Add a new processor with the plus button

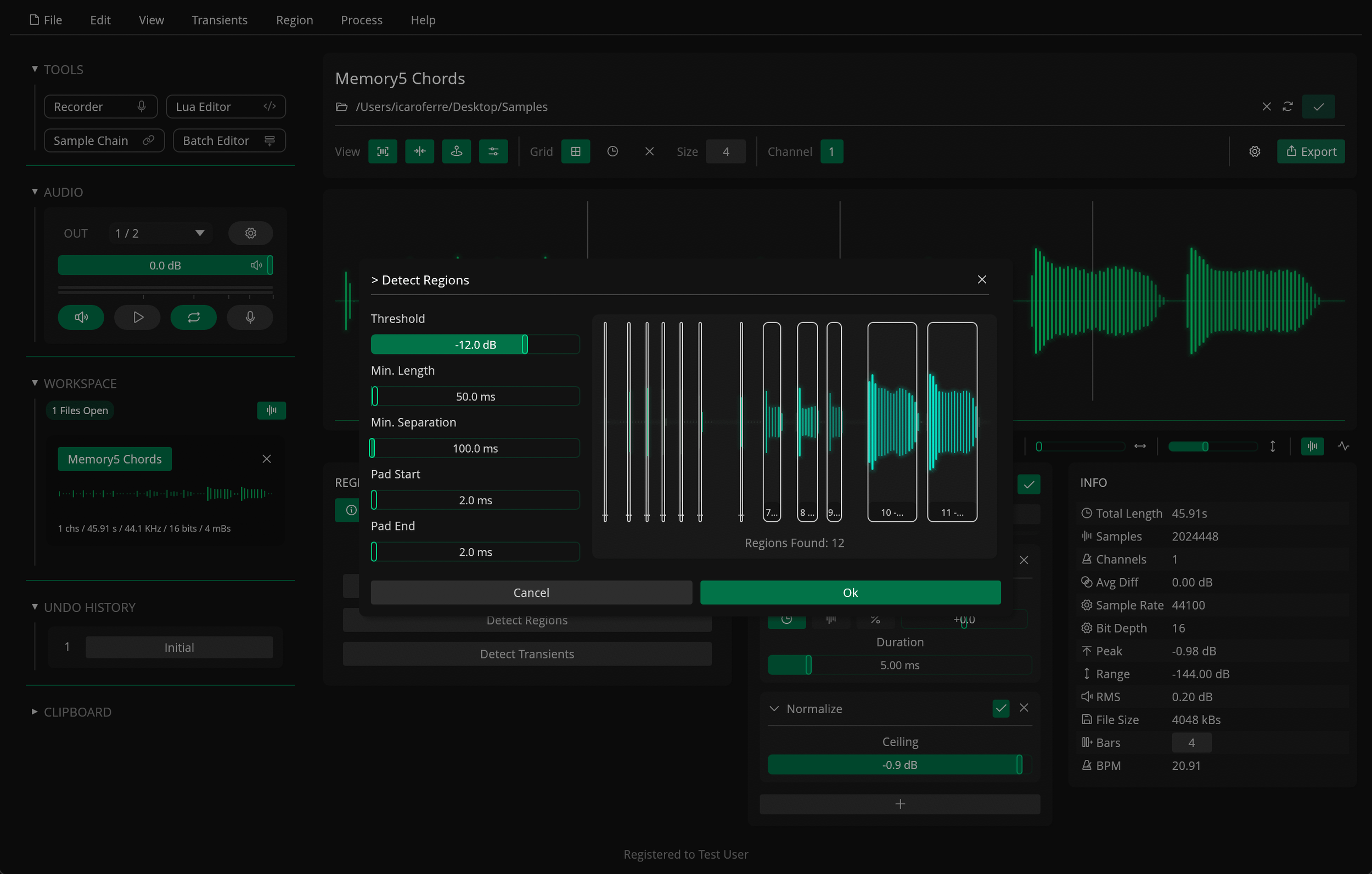coord(899,804)
